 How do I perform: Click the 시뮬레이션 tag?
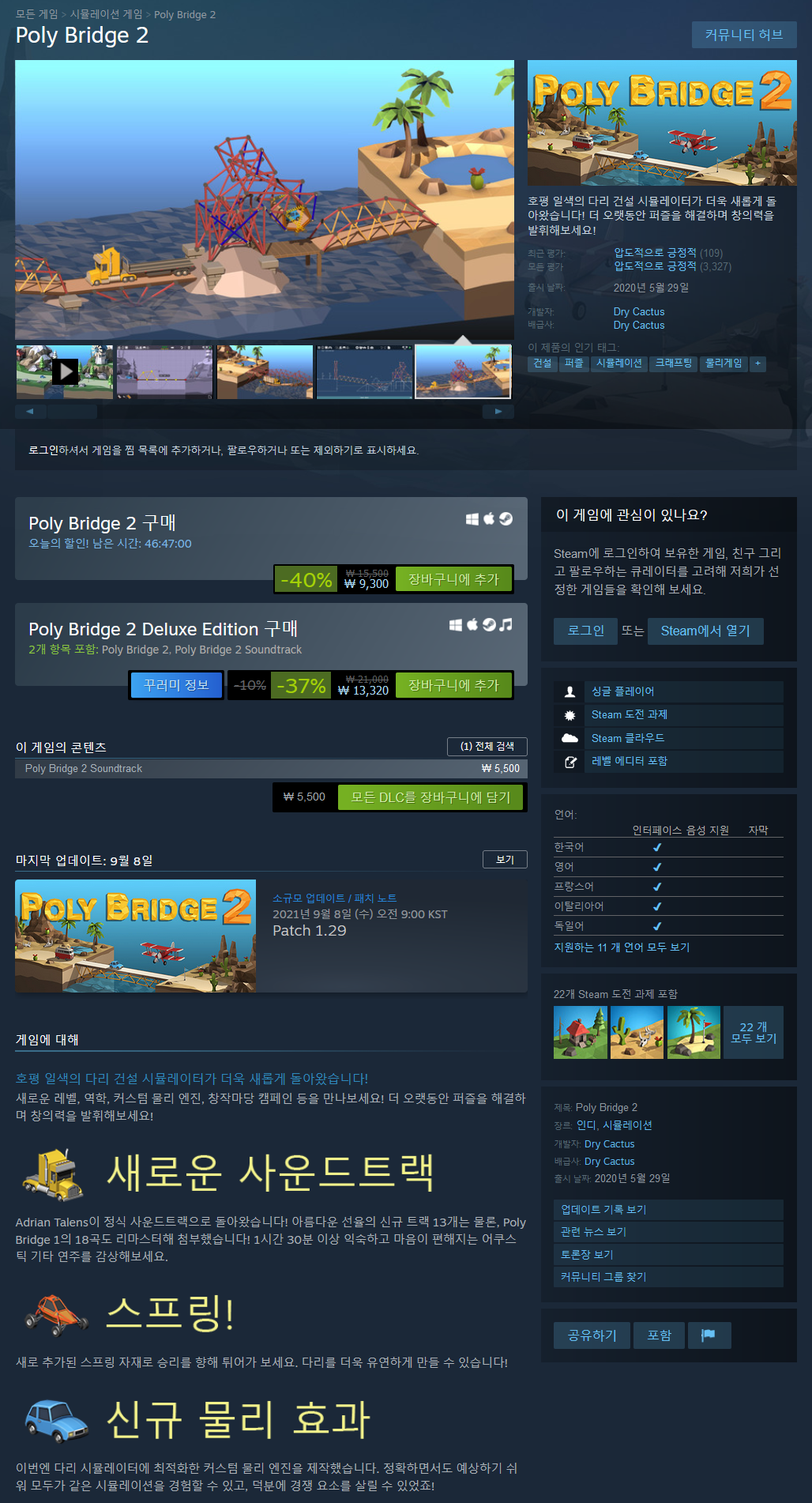click(x=619, y=364)
